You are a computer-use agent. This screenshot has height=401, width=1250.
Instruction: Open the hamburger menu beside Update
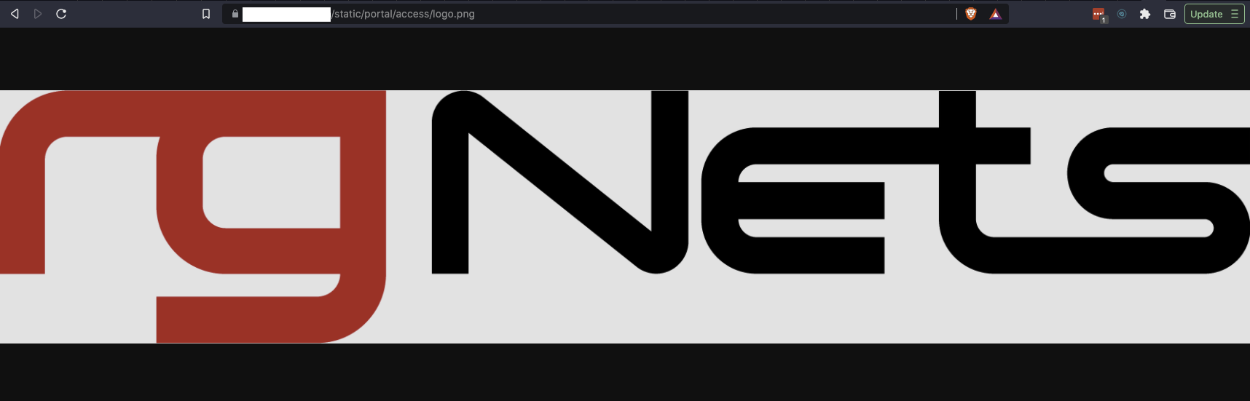(x=1234, y=14)
